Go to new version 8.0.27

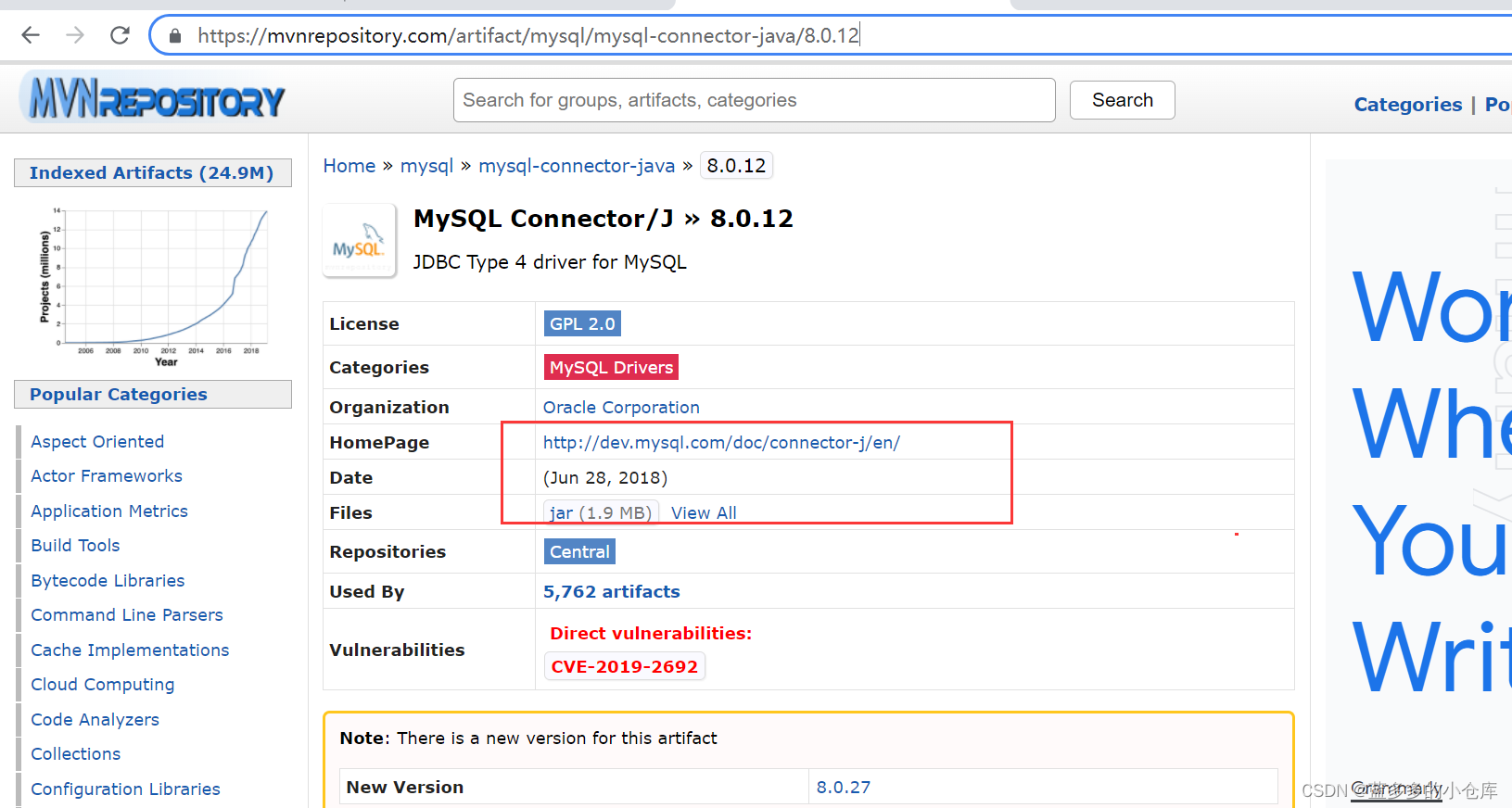[843, 787]
